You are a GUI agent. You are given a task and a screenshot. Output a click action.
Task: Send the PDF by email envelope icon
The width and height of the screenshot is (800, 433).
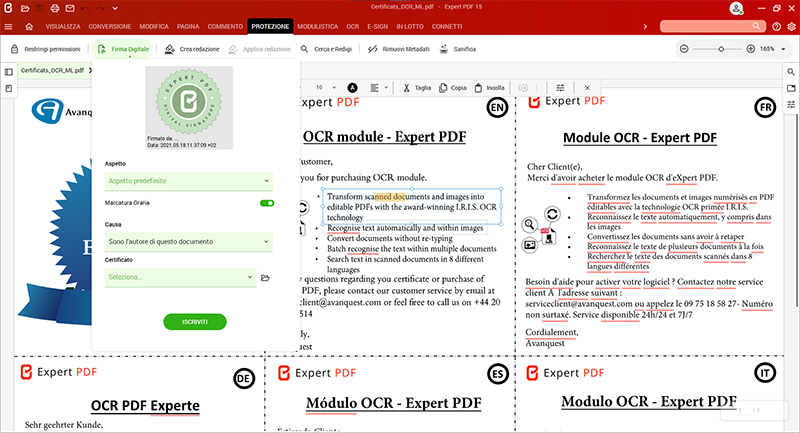(x=70, y=8)
